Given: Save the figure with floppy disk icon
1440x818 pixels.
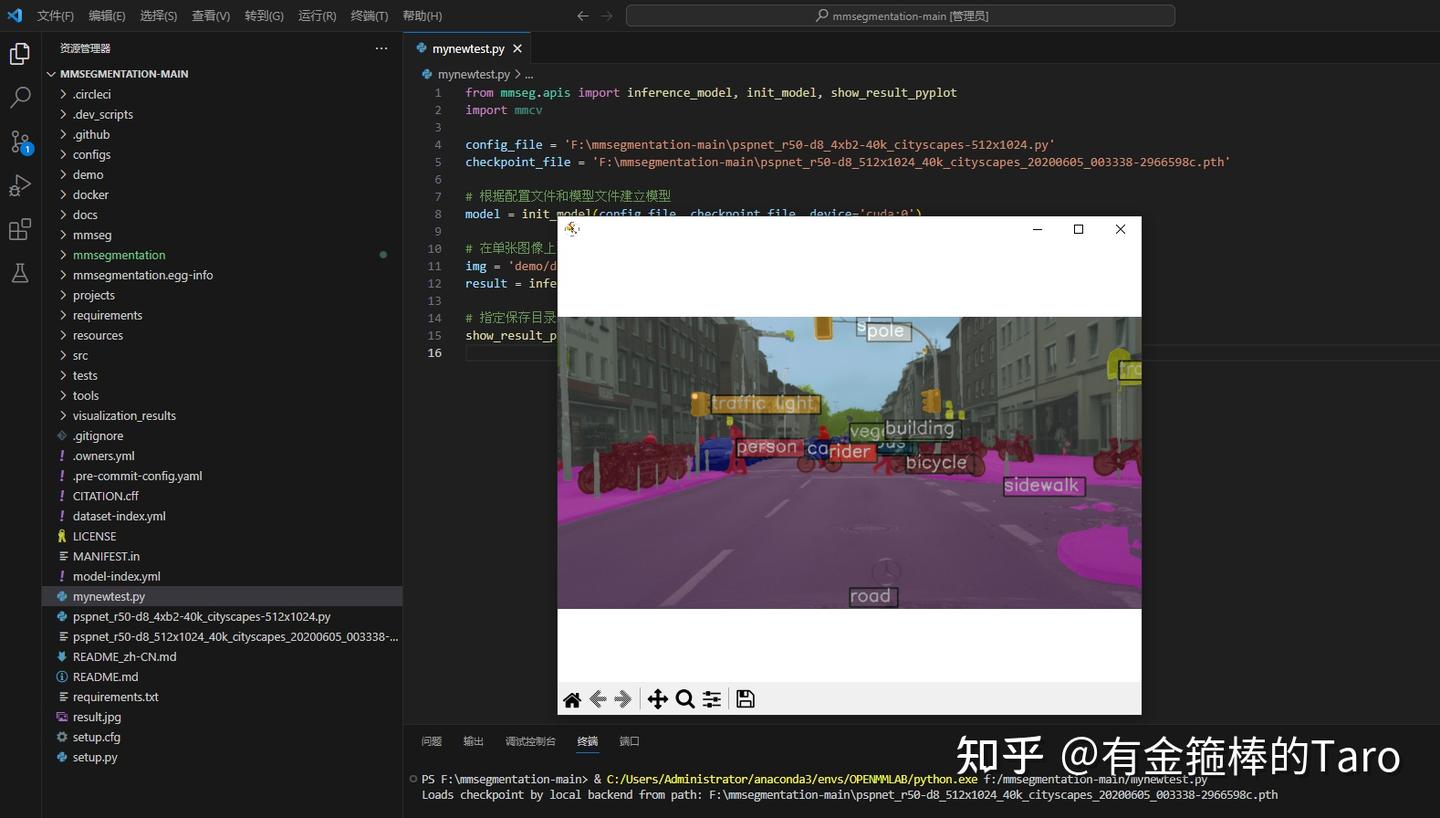Looking at the screenshot, I should 745,699.
